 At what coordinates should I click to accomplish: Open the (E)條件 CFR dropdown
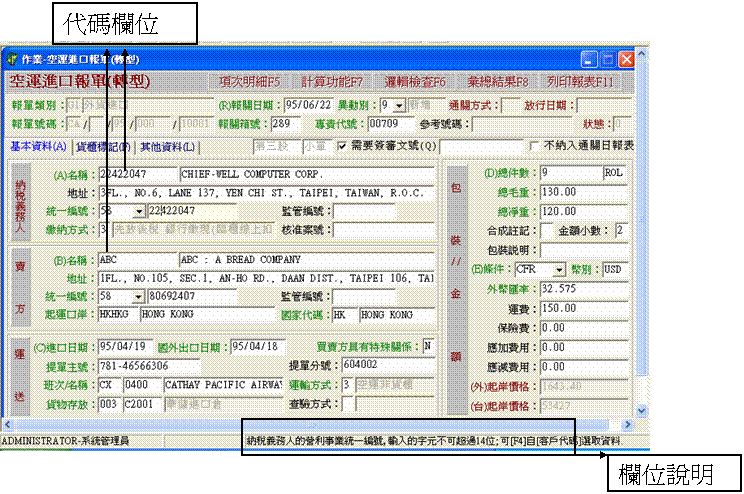point(559,270)
